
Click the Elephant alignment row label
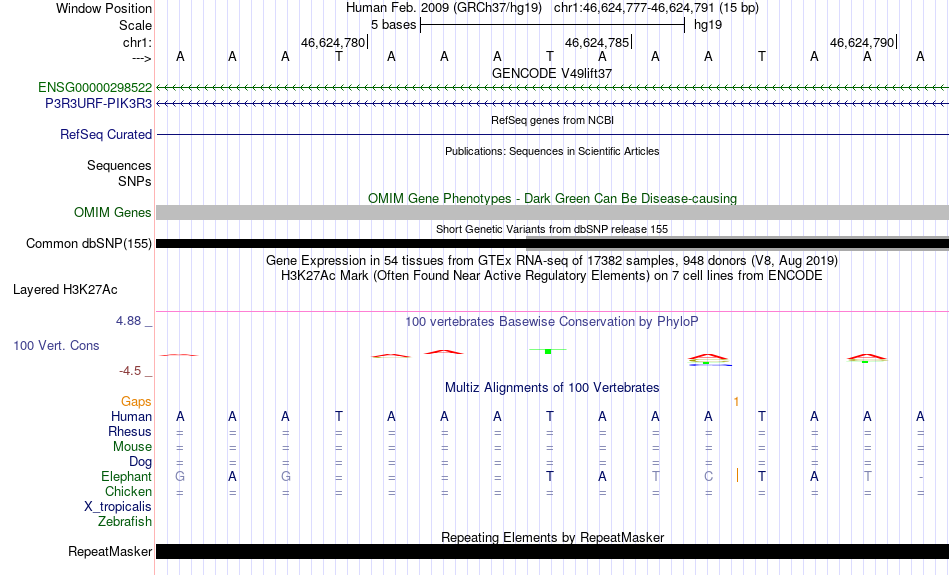pos(126,477)
